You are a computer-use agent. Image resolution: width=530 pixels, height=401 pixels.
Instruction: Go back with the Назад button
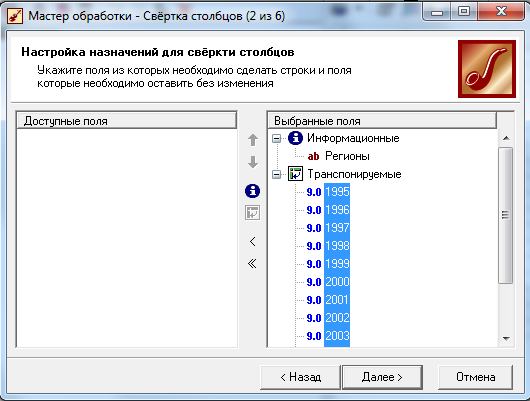click(x=300, y=377)
